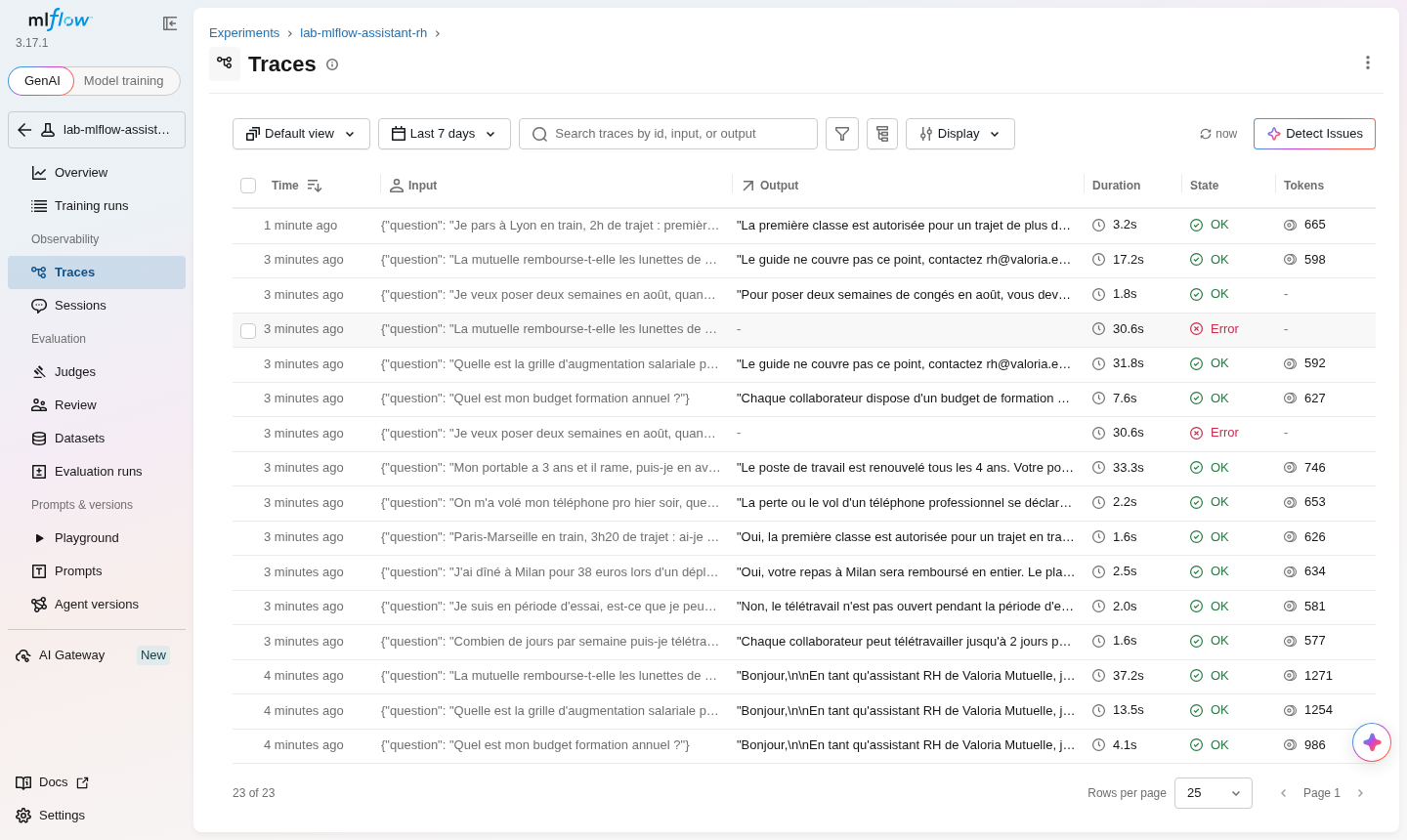Tick the select-all header checkbox

click(x=248, y=186)
